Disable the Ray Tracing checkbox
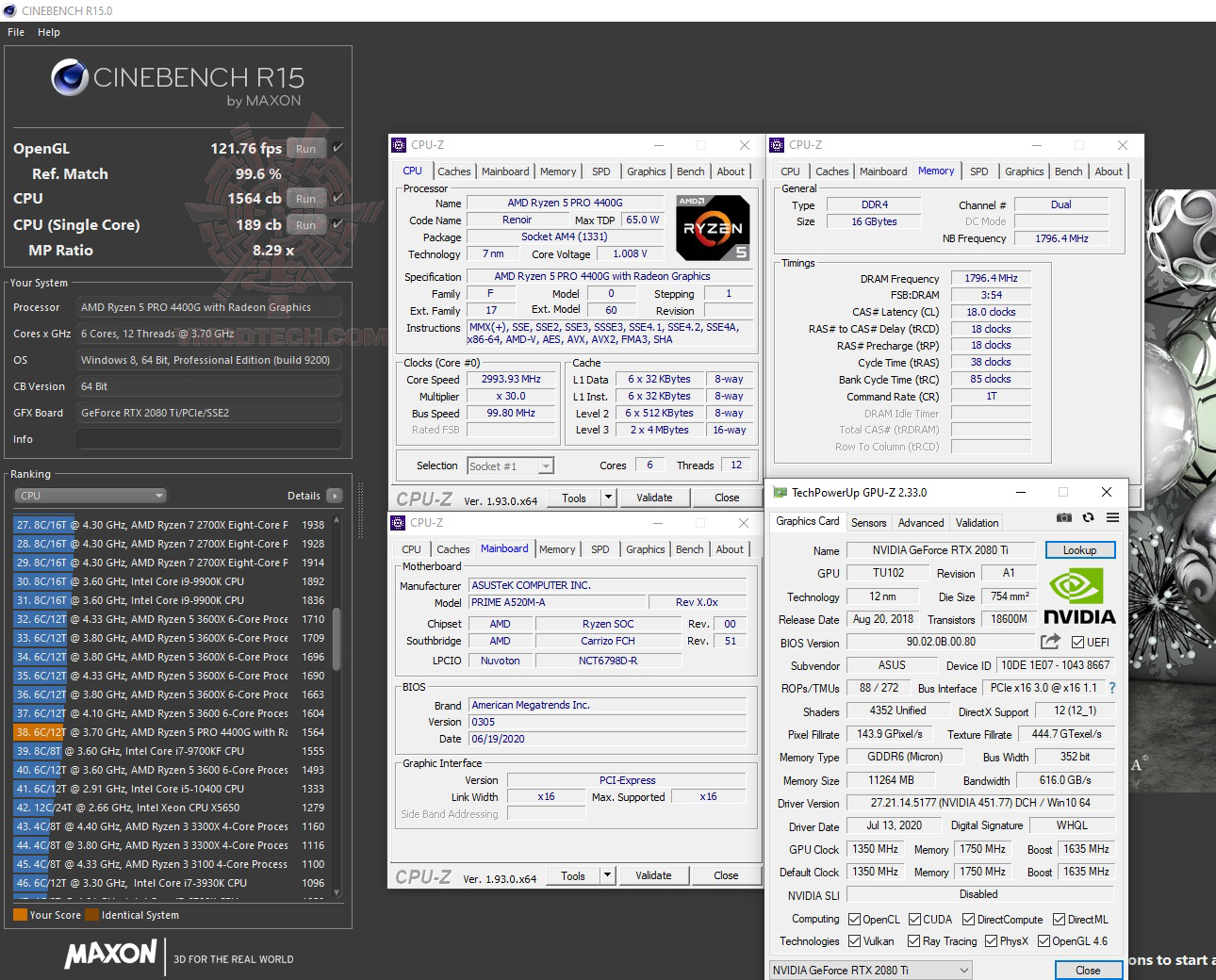Screen dimensions: 1216x980 tap(913, 940)
